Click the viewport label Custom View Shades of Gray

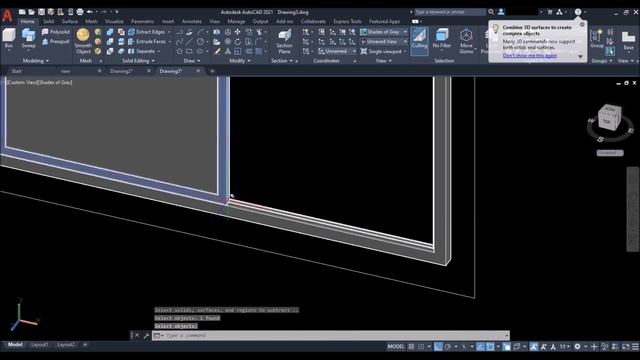[x=40, y=82]
